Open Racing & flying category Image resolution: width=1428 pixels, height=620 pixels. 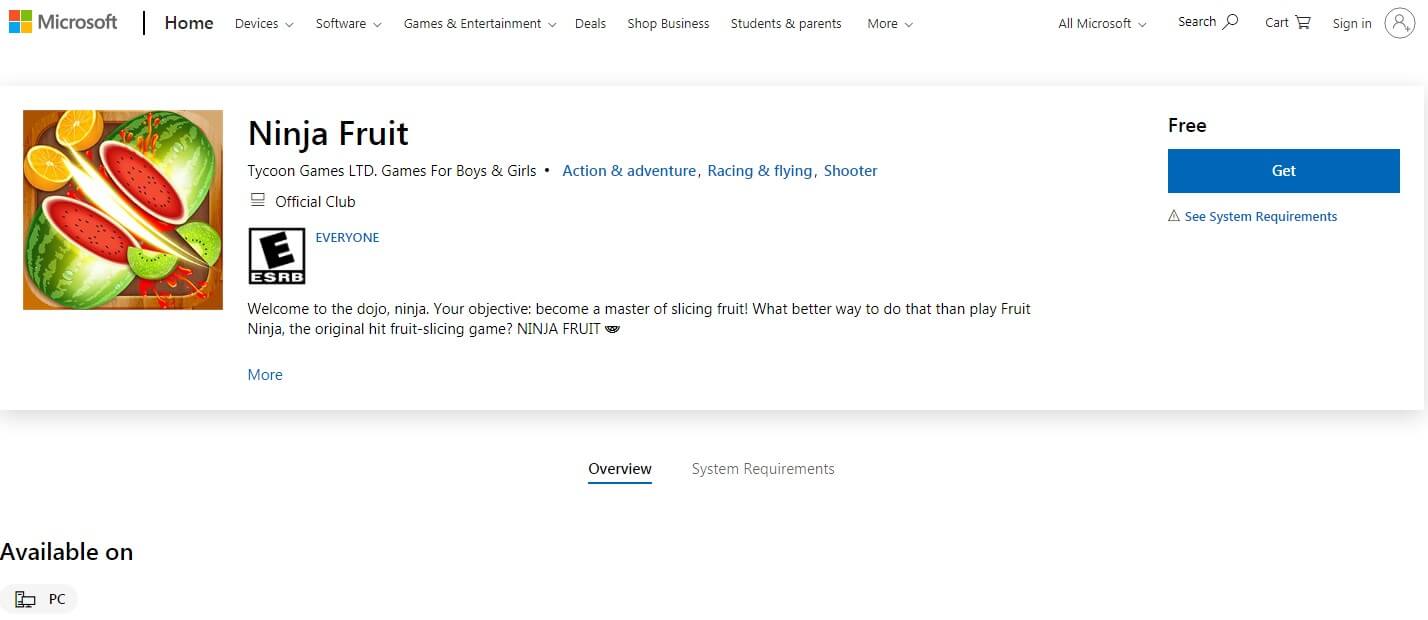click(x=760, y=171)
